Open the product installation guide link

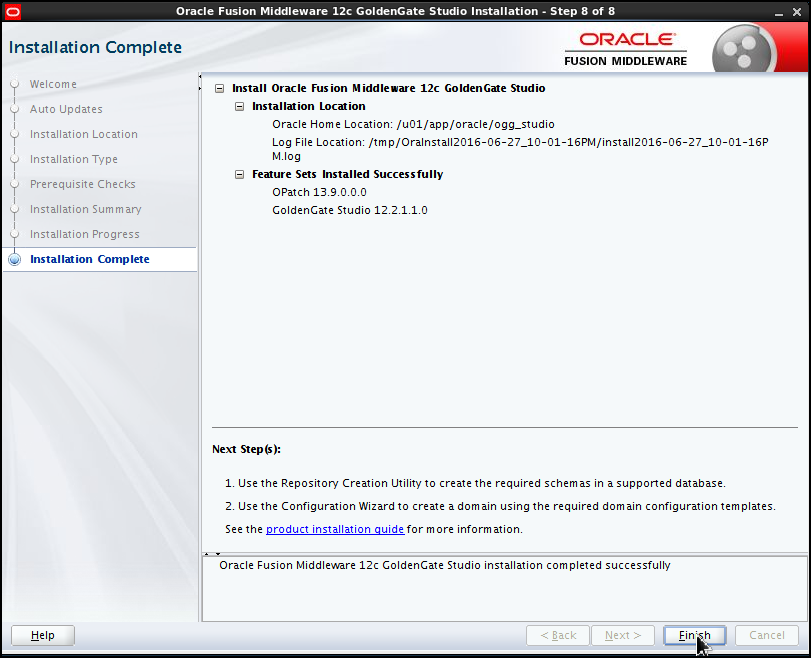(335, 529)
